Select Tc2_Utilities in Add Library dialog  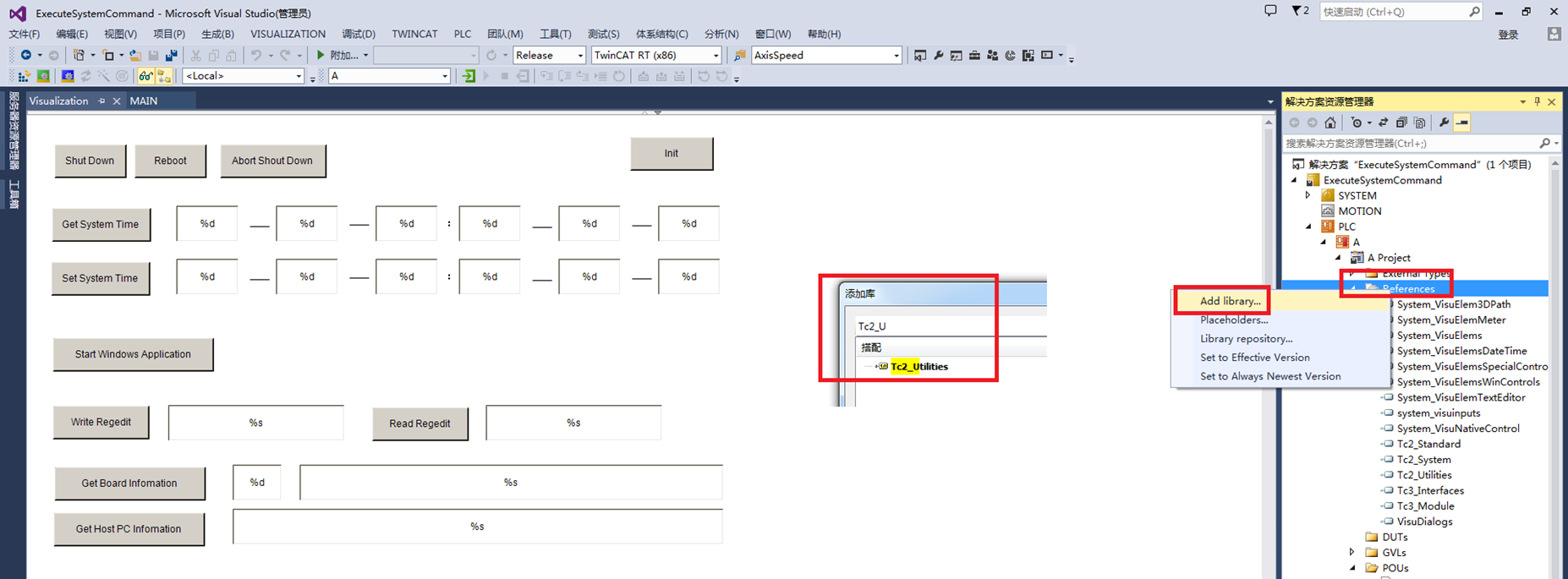point(919,366)
